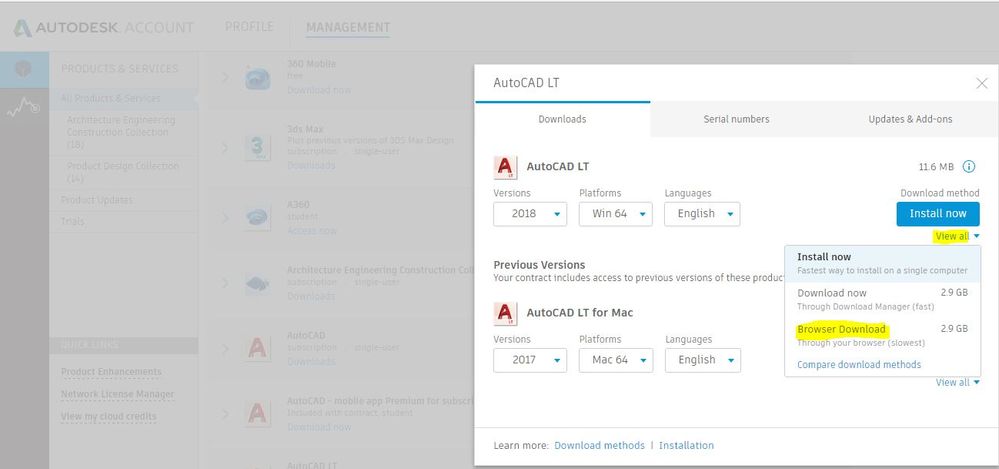Select All Products & Services
Viewport: 999px width, 469px height.
coord(111,98)
